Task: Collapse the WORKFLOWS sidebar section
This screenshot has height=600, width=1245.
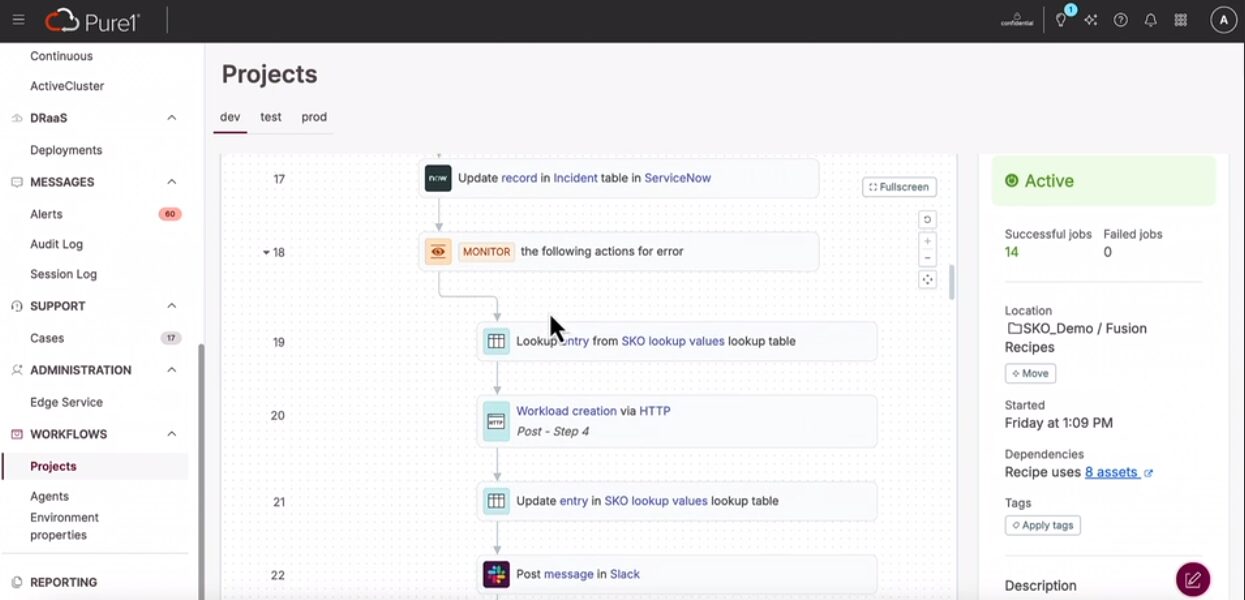Action: 171,434
